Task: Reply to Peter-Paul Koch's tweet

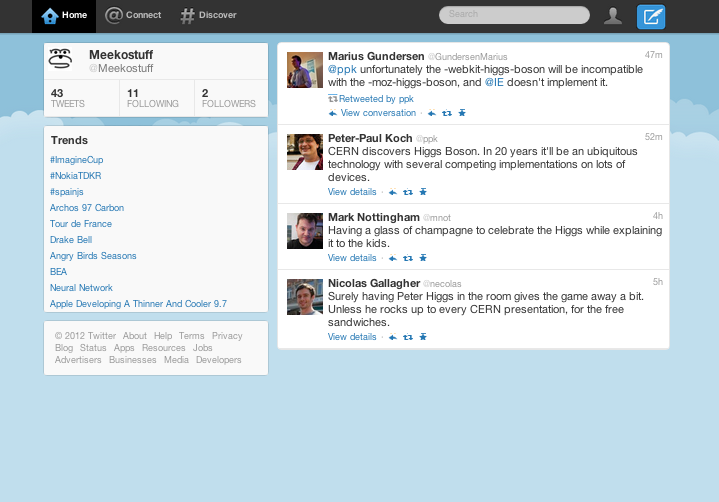Action: click(x=393, y=192)
